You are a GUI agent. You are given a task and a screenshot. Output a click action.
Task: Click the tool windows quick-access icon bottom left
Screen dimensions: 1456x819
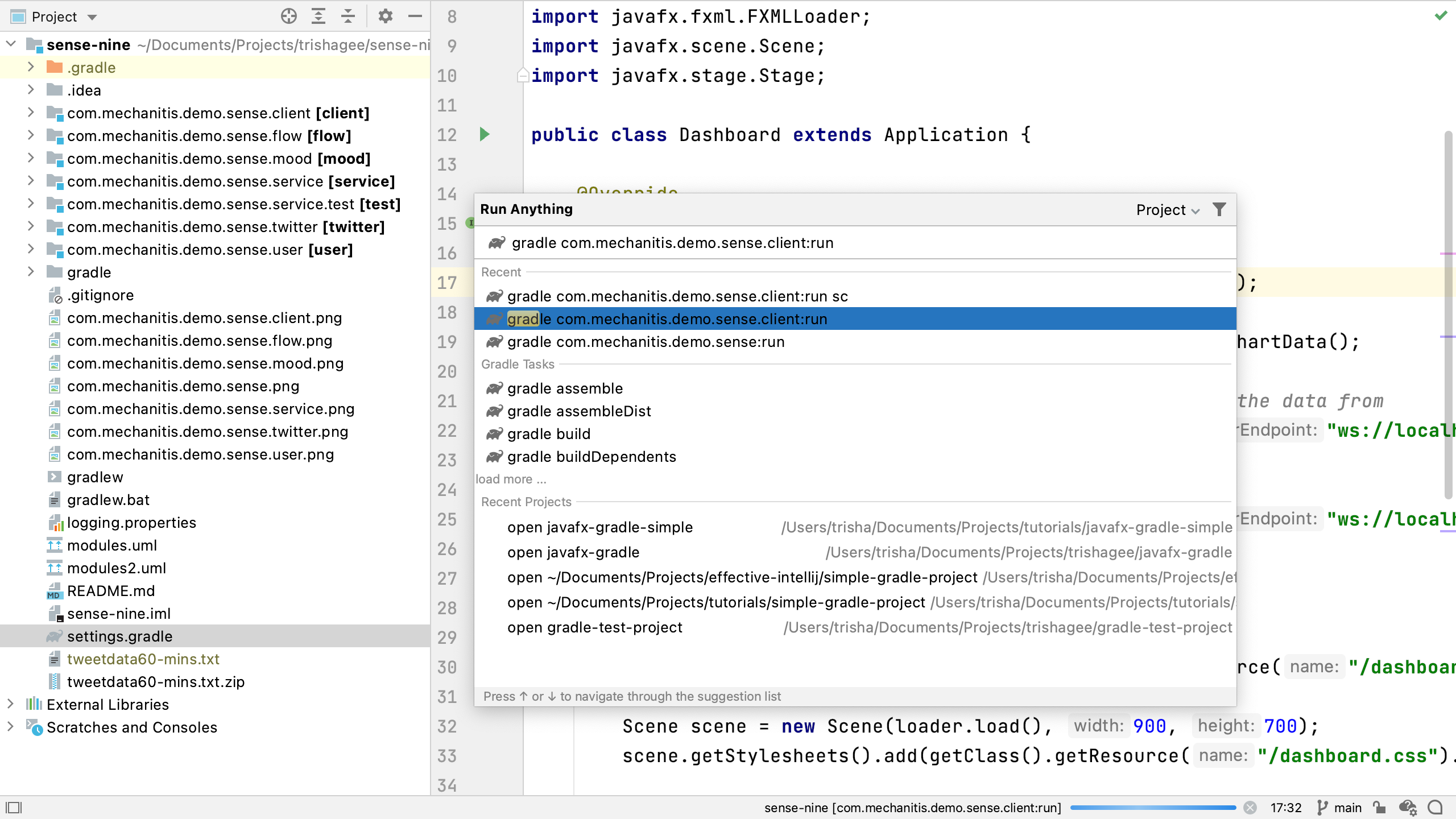click(14, 808)
